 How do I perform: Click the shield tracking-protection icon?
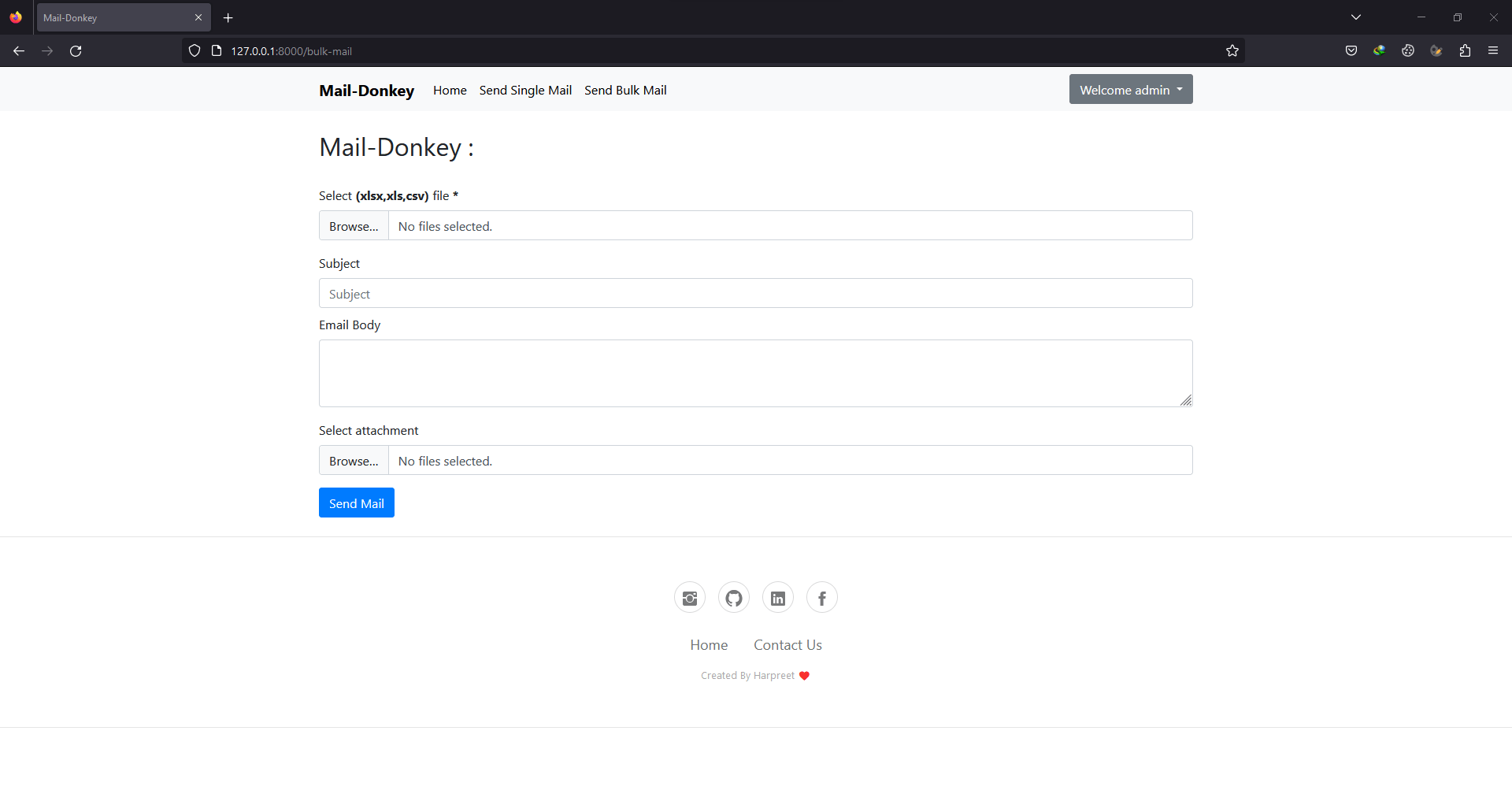194,50
